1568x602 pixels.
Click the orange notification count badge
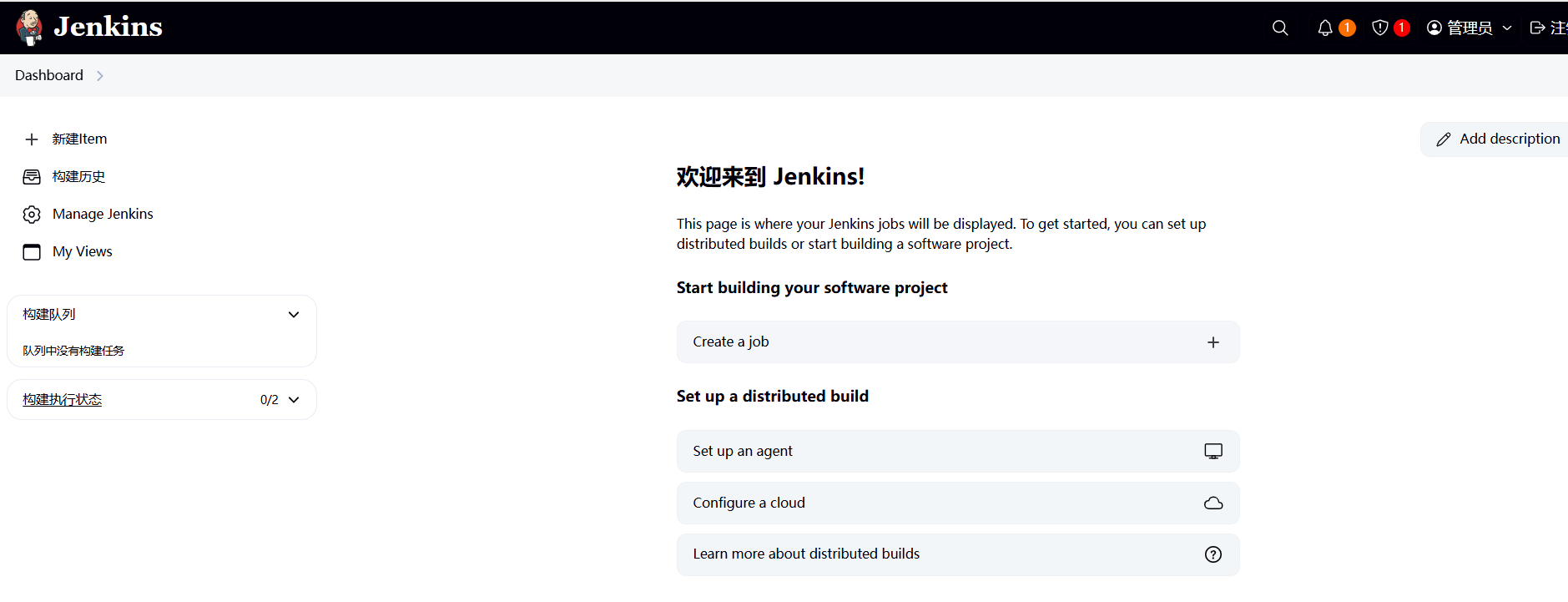[1347, 28]
